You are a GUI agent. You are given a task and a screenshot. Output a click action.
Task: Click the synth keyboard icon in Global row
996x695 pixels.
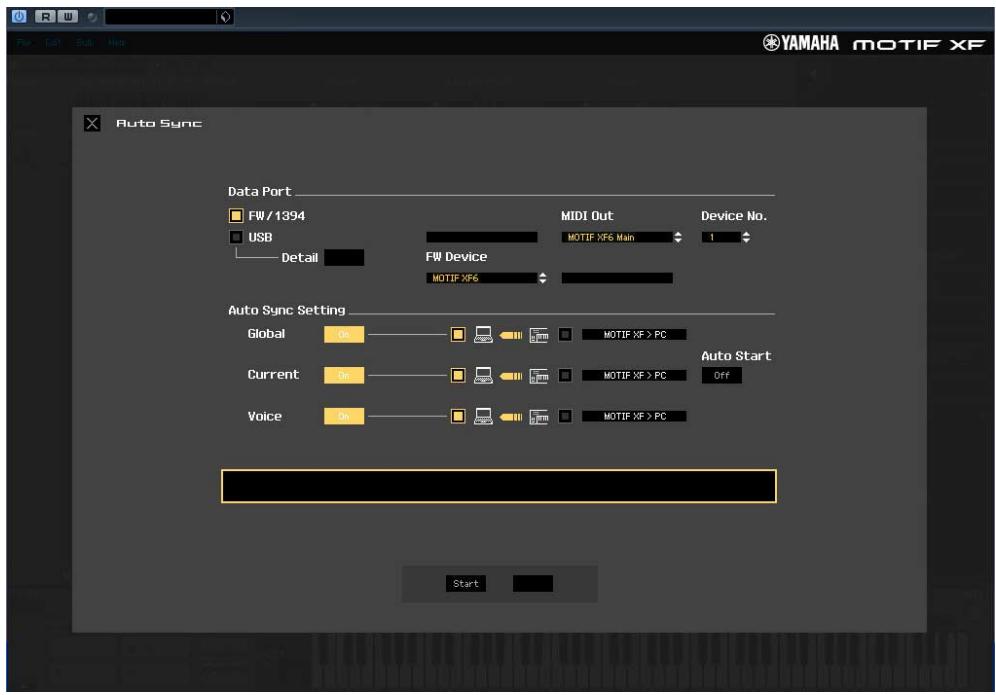pos(539,335)
